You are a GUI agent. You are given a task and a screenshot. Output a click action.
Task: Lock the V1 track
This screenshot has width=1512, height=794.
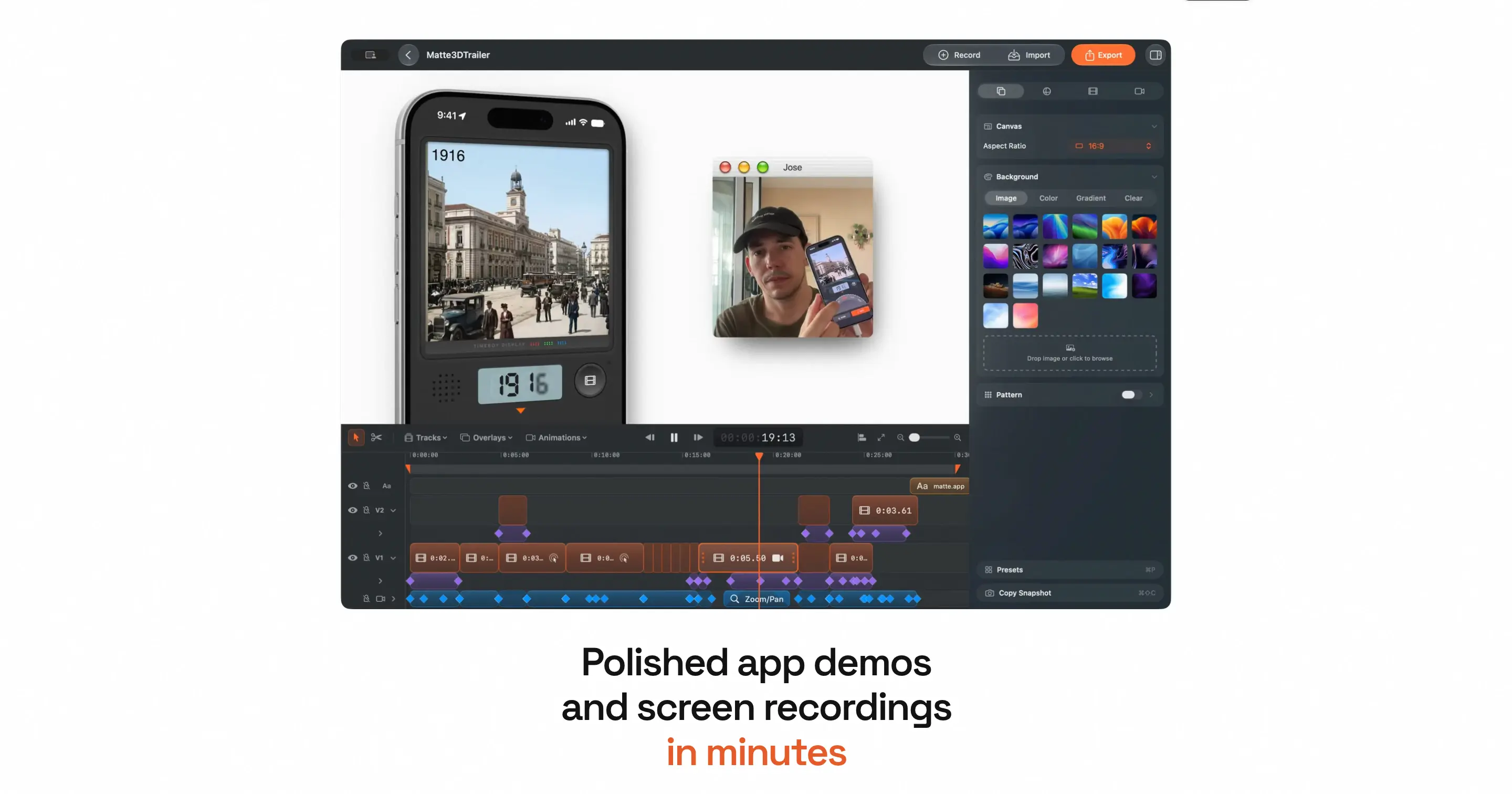(x=367, y=557)
